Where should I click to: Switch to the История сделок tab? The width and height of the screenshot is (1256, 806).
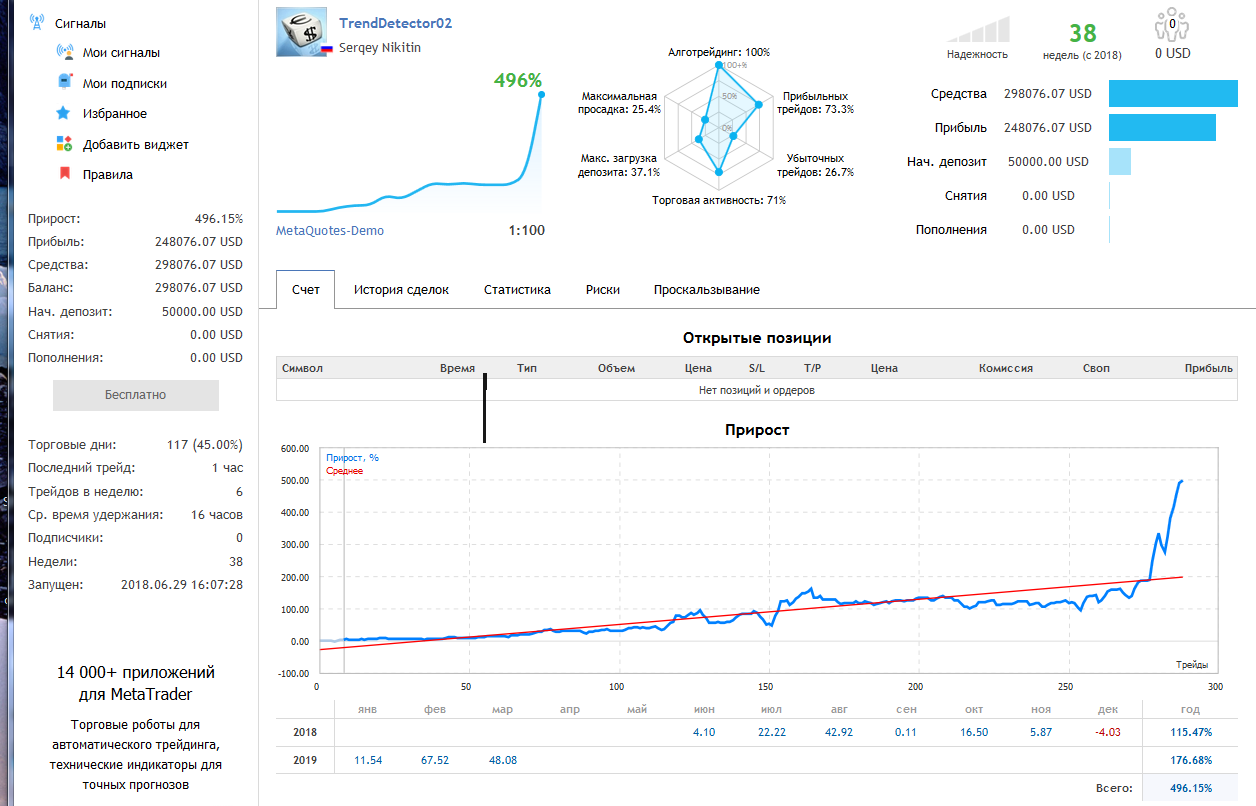pos(401,290)
